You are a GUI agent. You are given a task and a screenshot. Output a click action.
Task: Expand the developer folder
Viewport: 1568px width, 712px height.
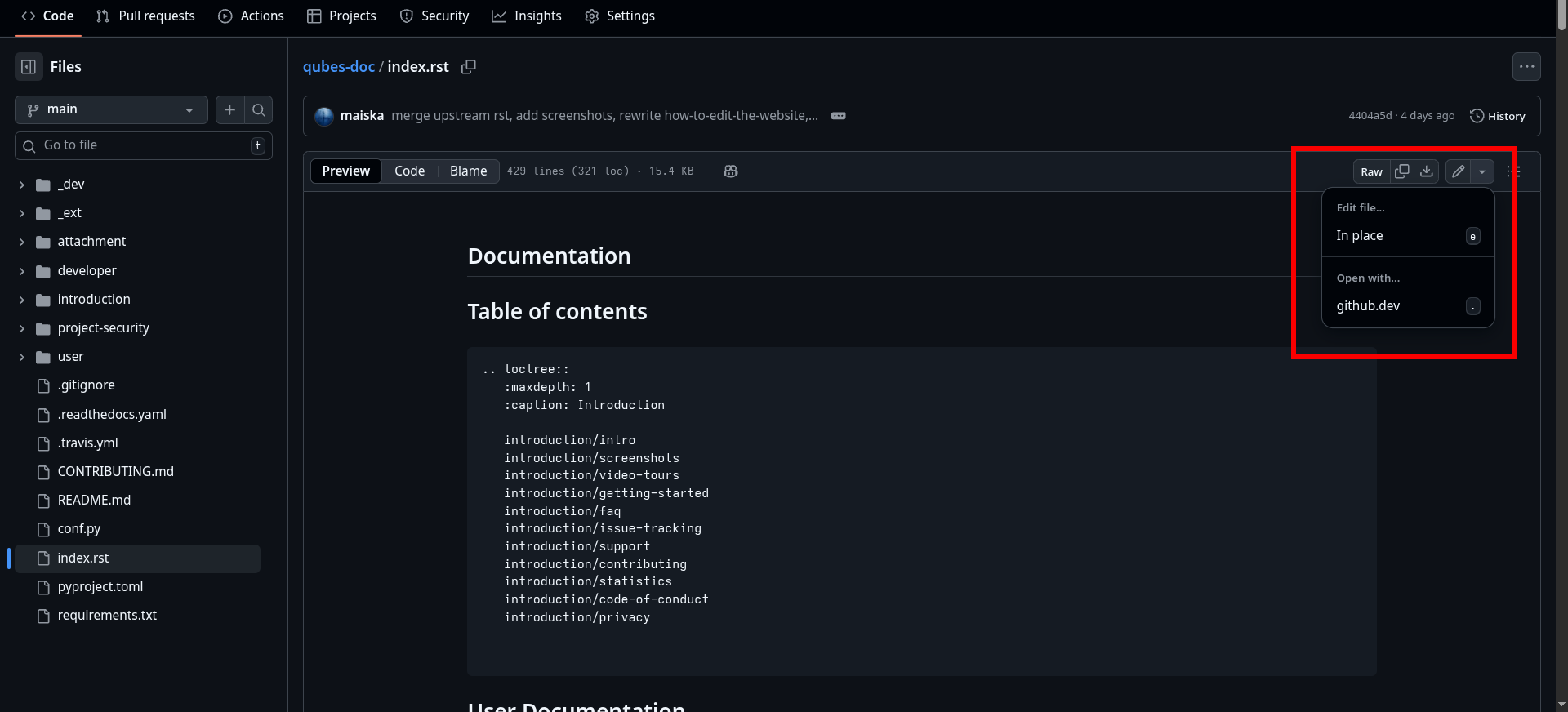22,271
